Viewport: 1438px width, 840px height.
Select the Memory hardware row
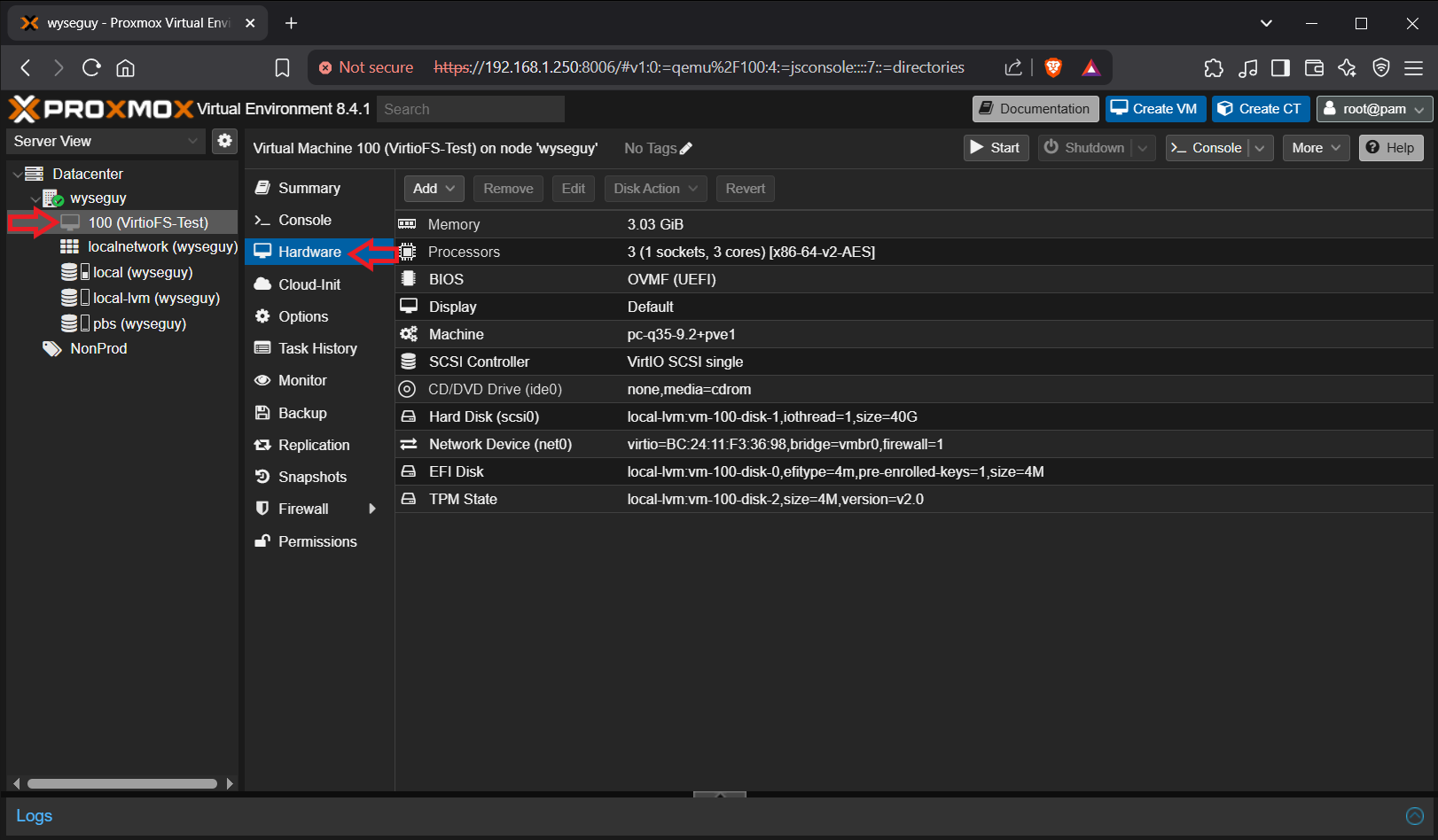point(914,224)
